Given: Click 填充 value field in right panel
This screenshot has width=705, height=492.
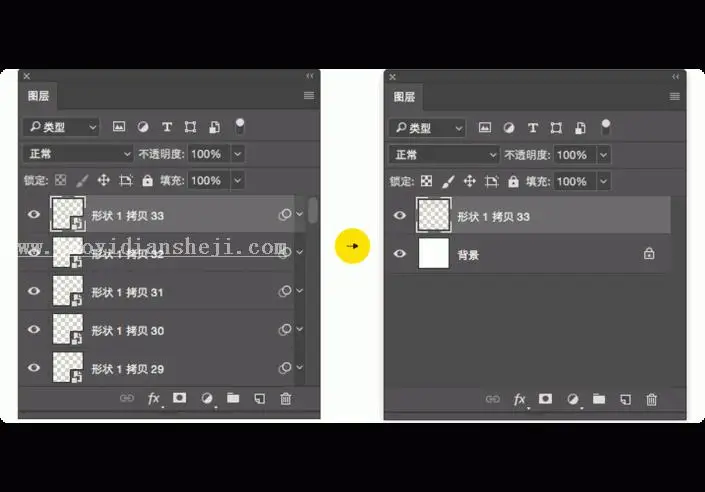Looking at the screenshot, I should pyautogui.click(x=575, y=182).
